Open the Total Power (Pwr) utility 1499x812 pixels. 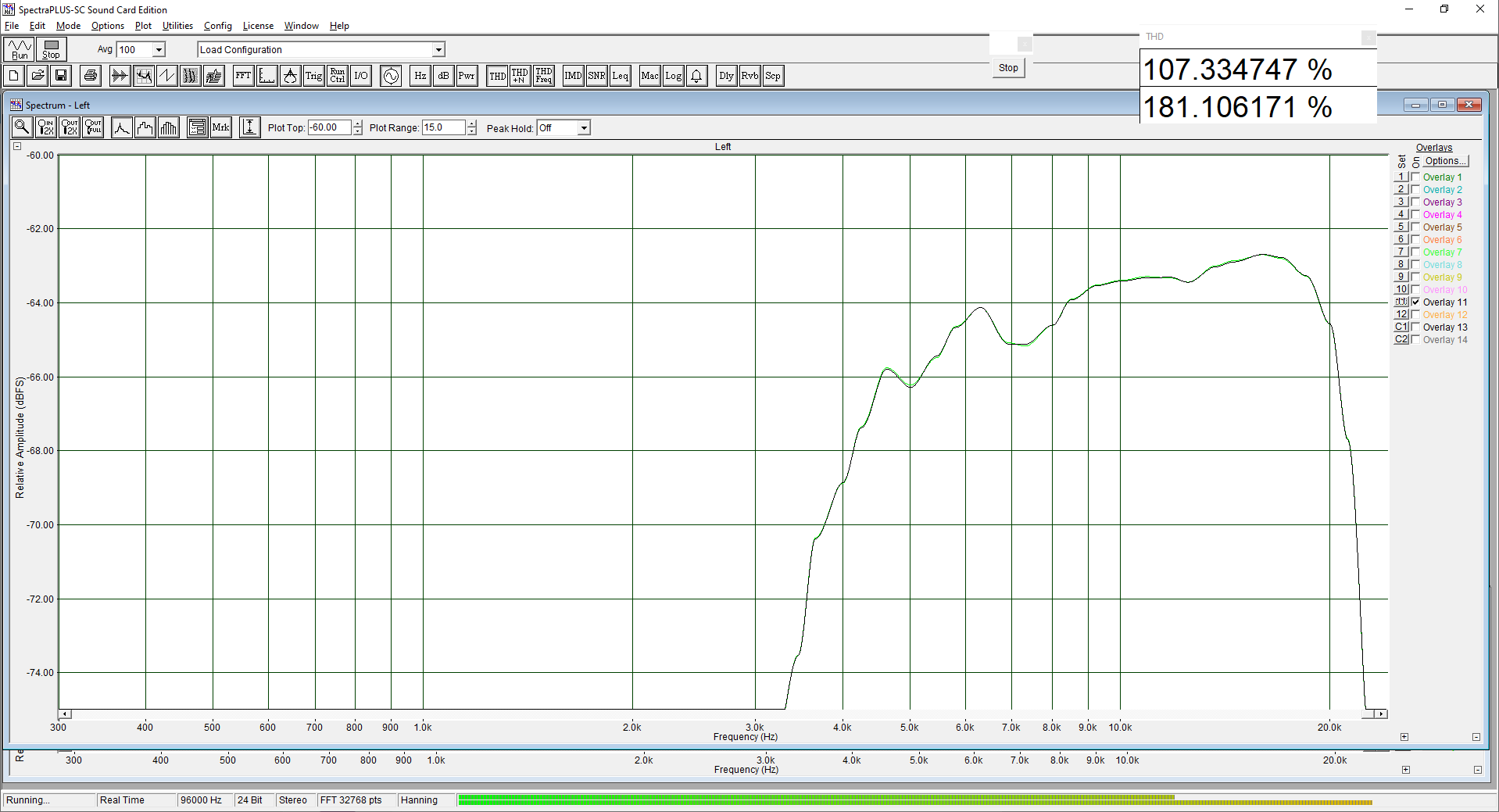[x=467, y=76]
